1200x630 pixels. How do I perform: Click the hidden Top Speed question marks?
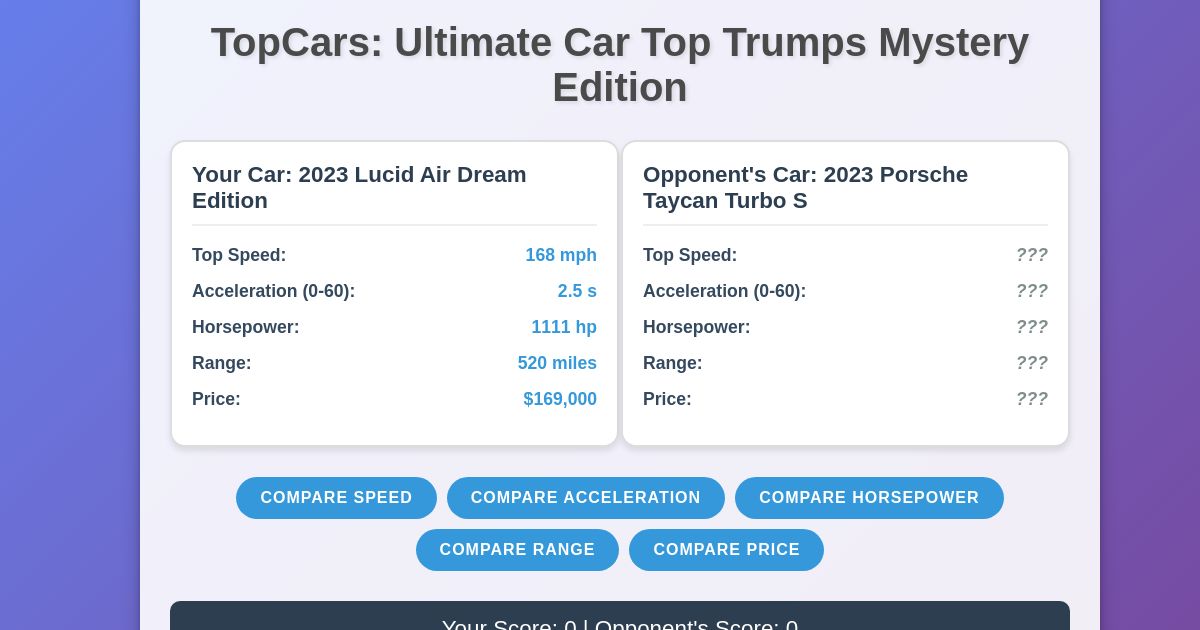[1032, 255]
